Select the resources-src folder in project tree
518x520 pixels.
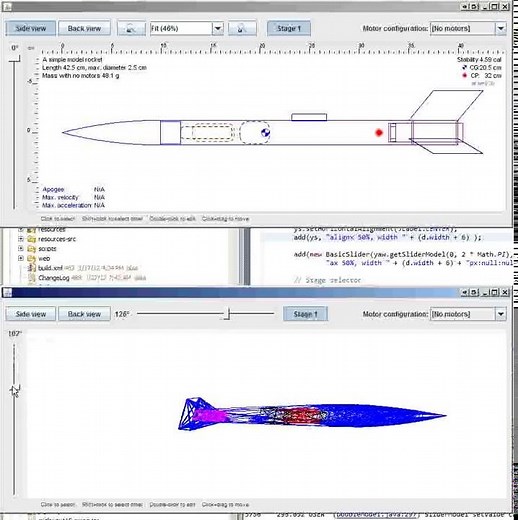coord(57,239)
